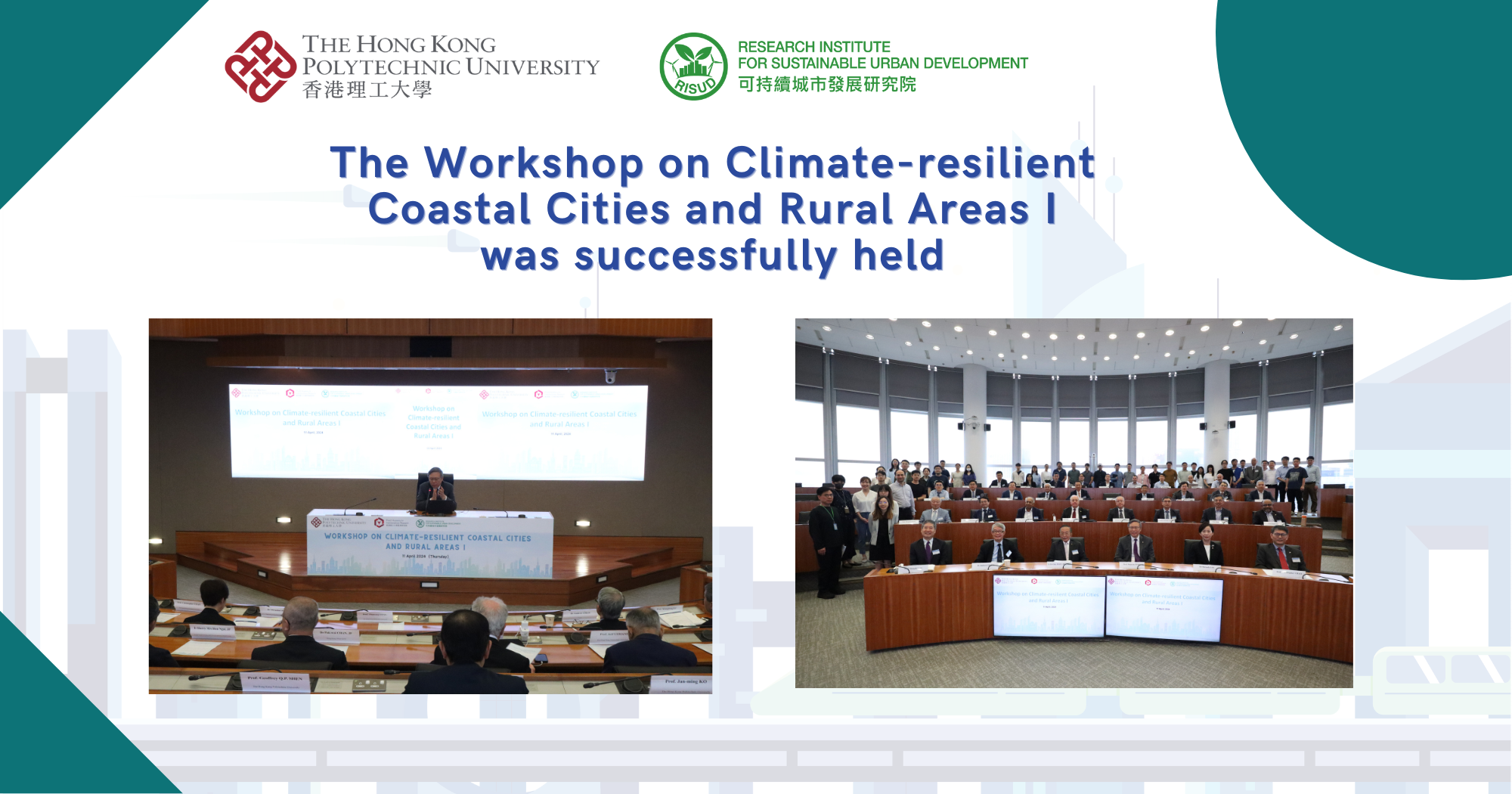The image size is (1512, 794).
Task: Click the 'Prof. Geoffrey Q.P. SHEN' name placard
Action: [275, 679]
